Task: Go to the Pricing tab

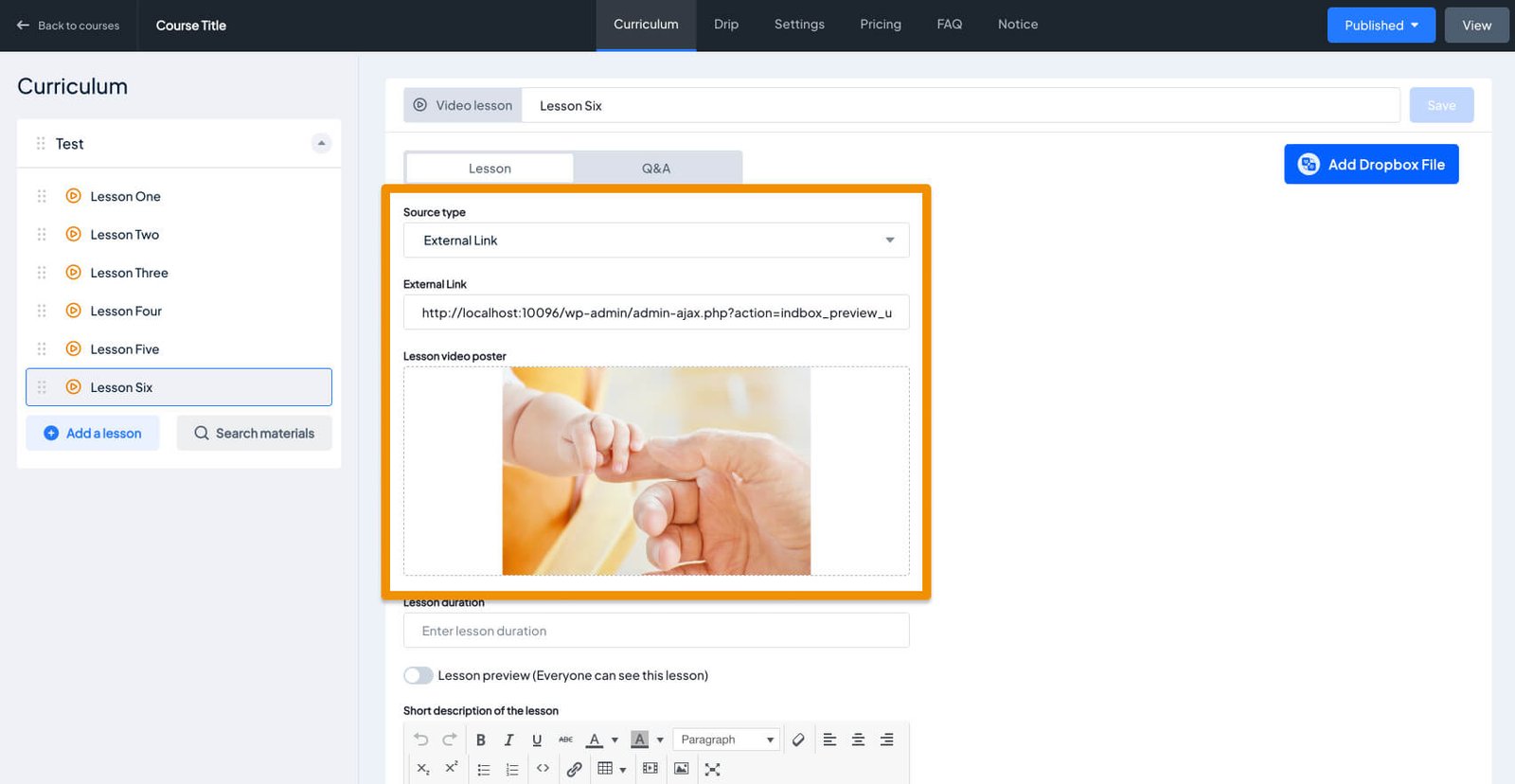Action: click(x=881, y=25)
